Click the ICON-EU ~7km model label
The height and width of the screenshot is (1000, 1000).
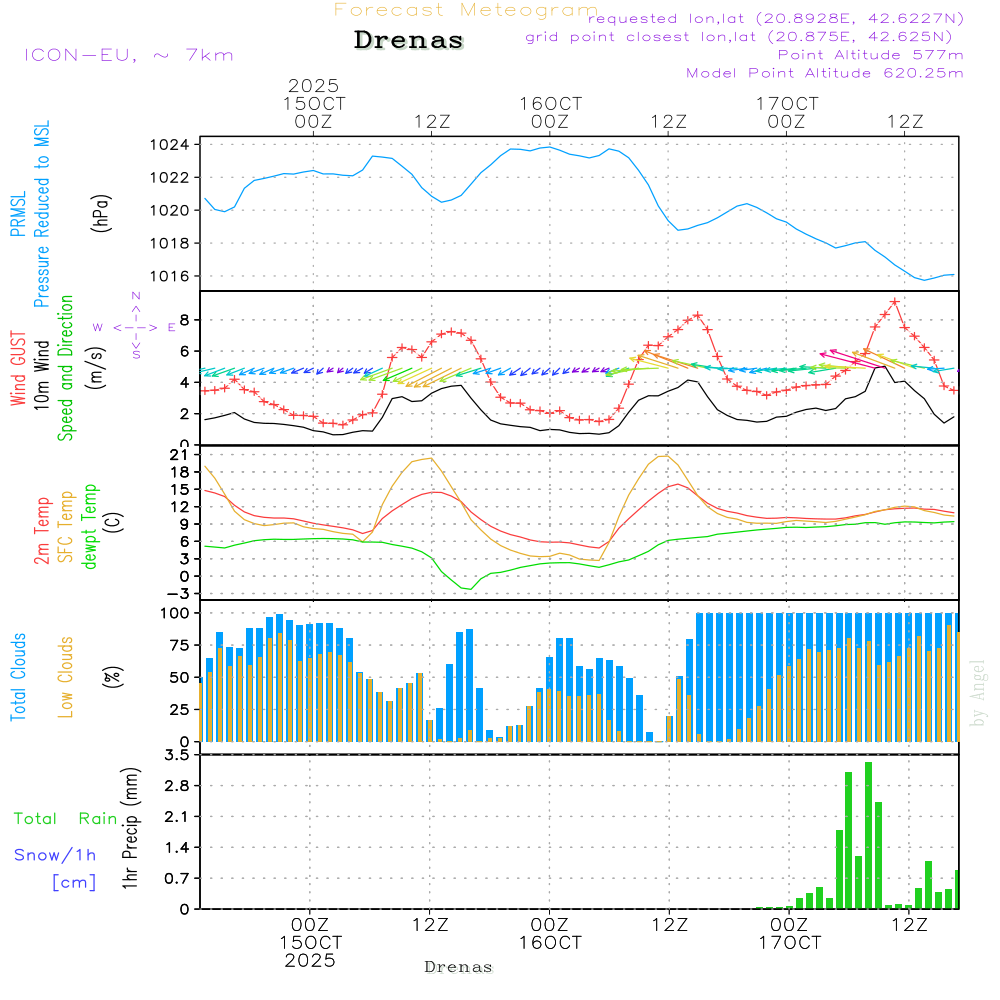(128, 55)
